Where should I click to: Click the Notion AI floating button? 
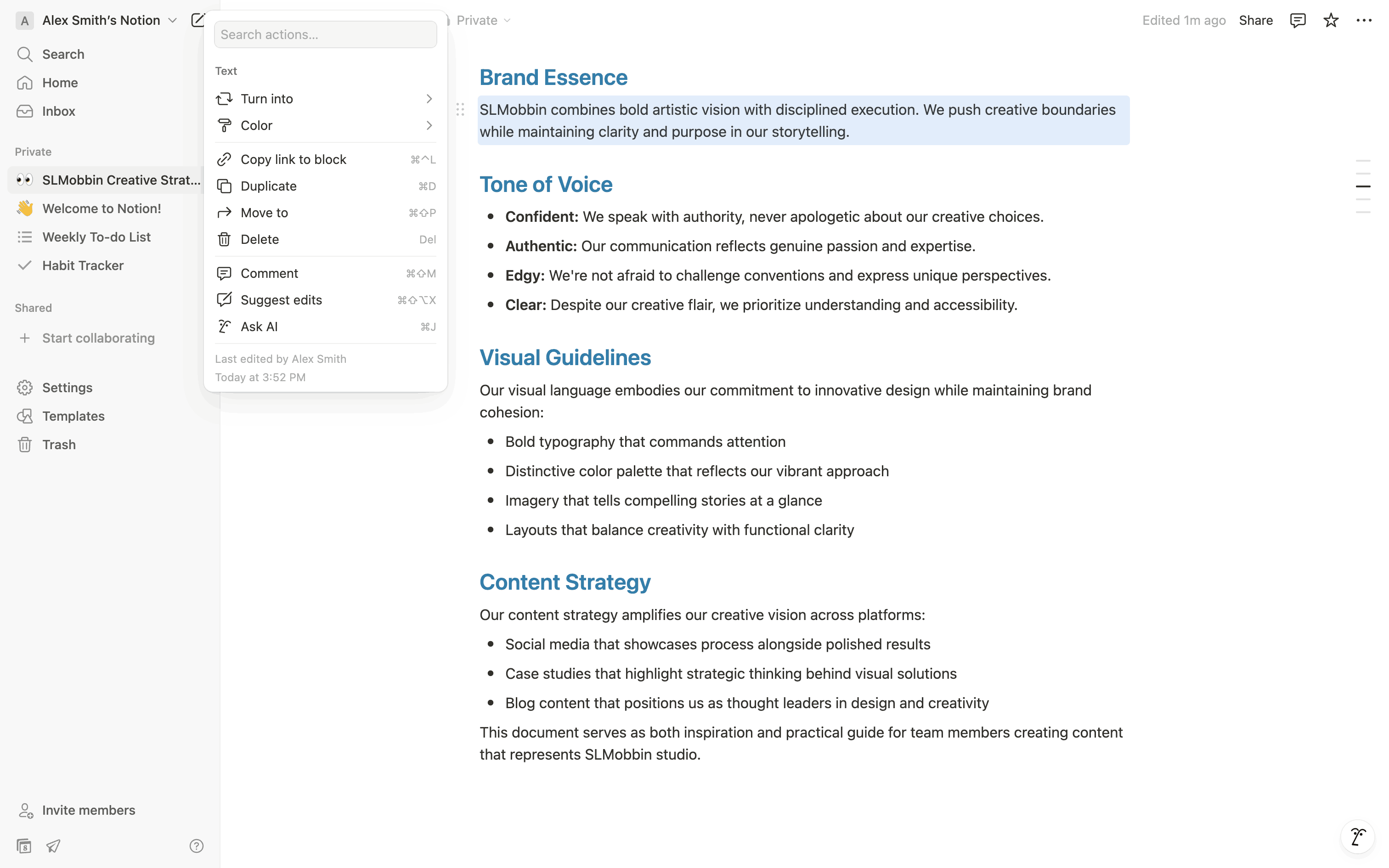[x=1357, y=836]
